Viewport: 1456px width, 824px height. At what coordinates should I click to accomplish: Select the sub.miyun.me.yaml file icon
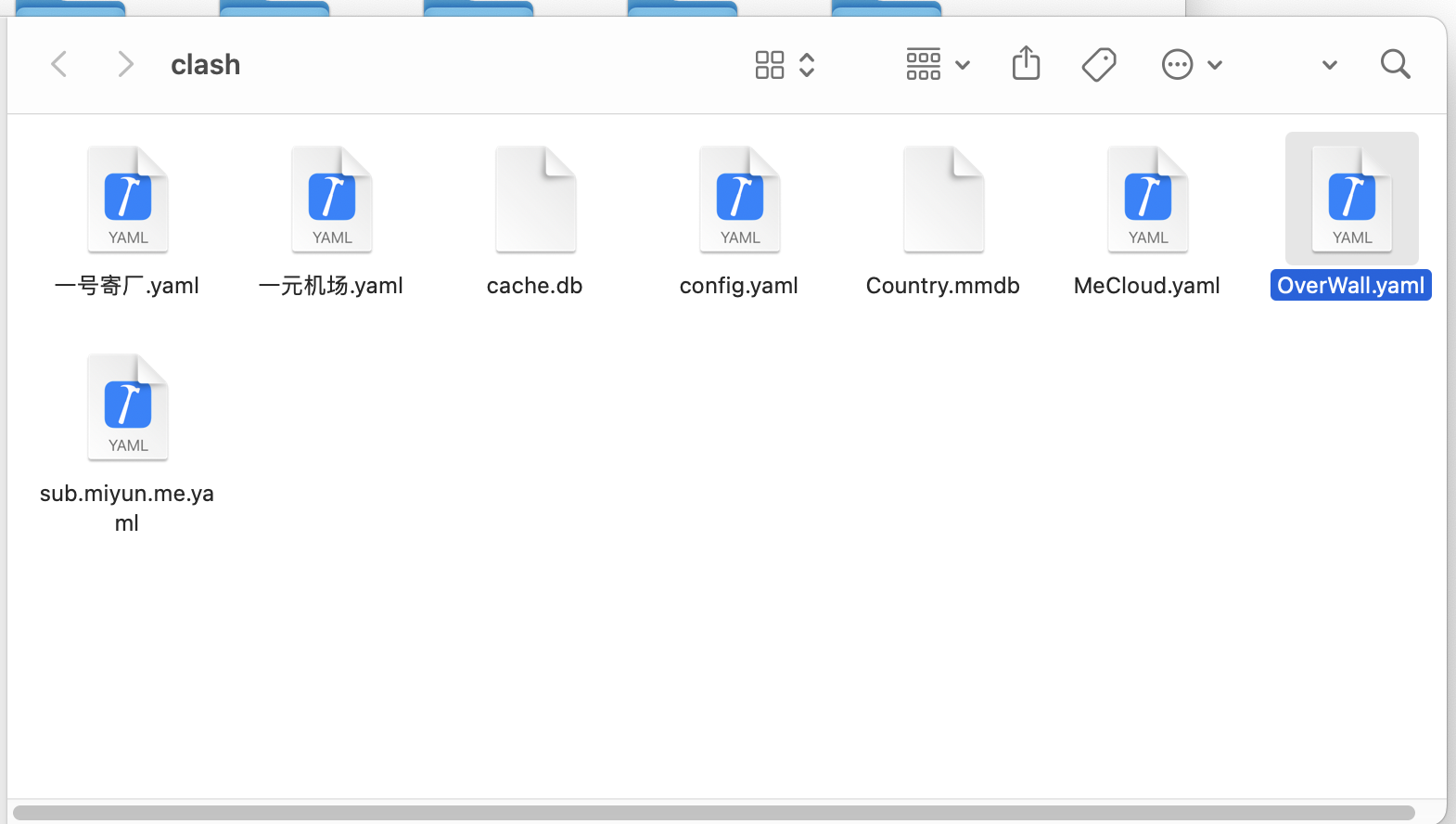128,407
